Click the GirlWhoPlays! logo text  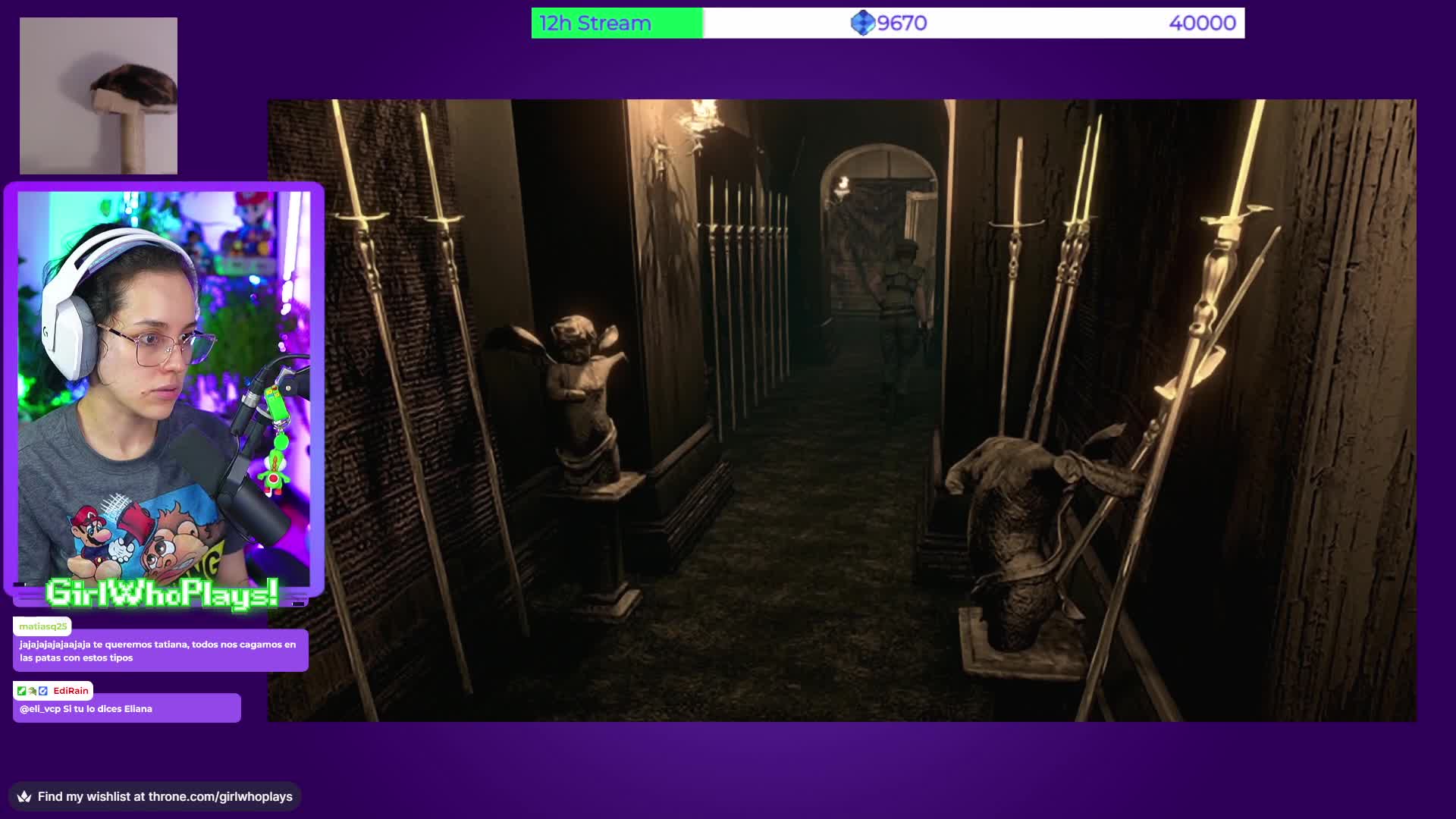click(162, 593)
